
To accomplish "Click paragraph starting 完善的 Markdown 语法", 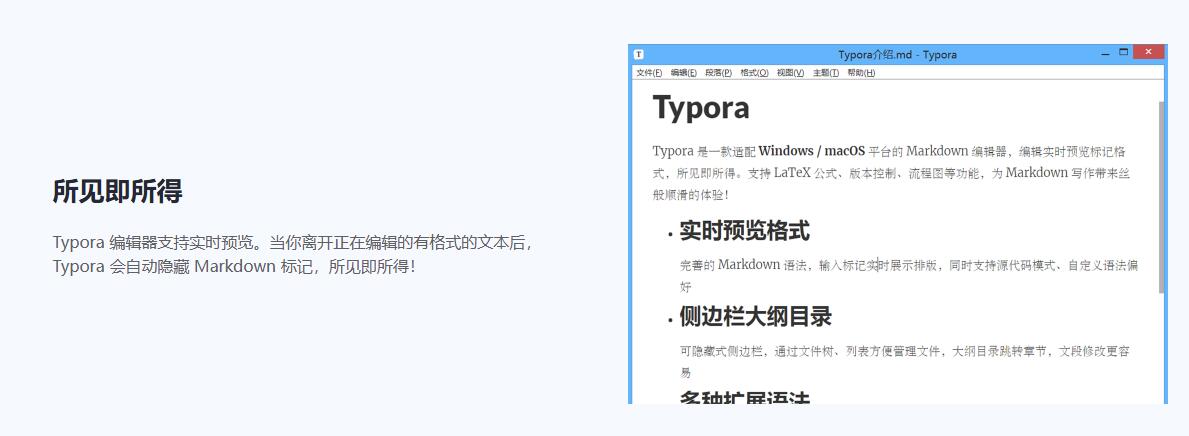I will click(908, 276).
